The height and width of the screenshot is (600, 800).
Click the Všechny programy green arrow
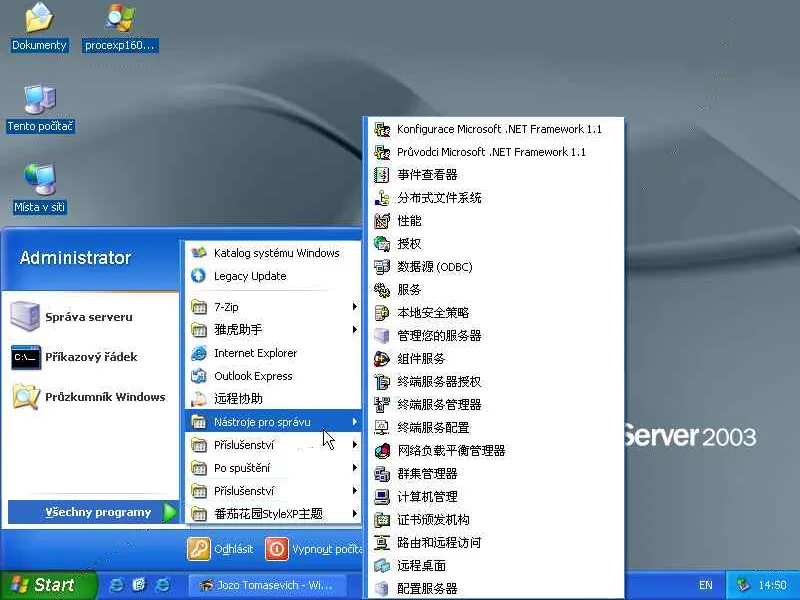tap(170, 512)
